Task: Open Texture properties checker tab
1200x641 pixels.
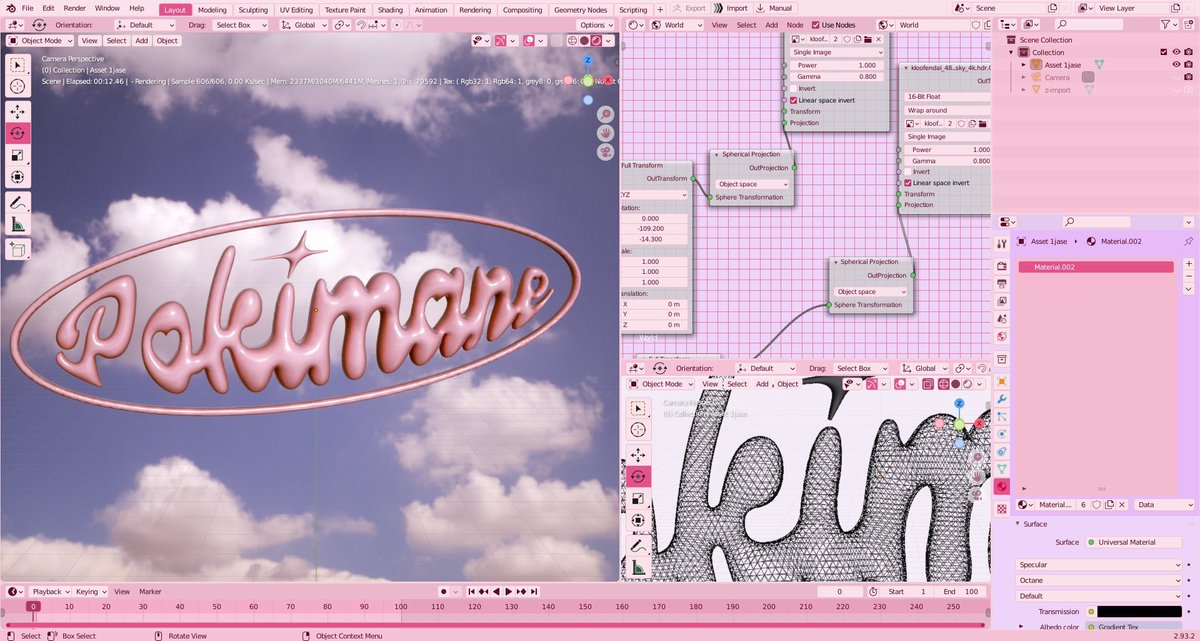Action: point(1002,508)
